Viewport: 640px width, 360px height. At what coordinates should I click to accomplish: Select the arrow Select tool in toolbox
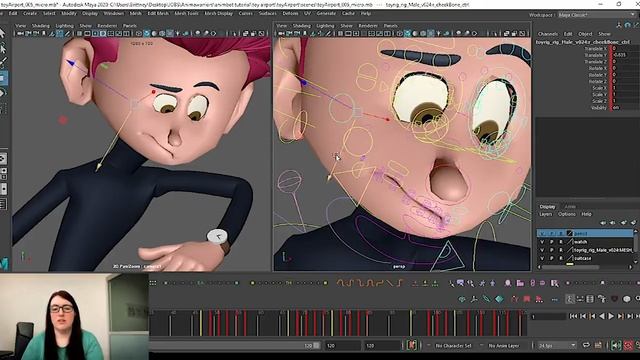tap(2, 33)
